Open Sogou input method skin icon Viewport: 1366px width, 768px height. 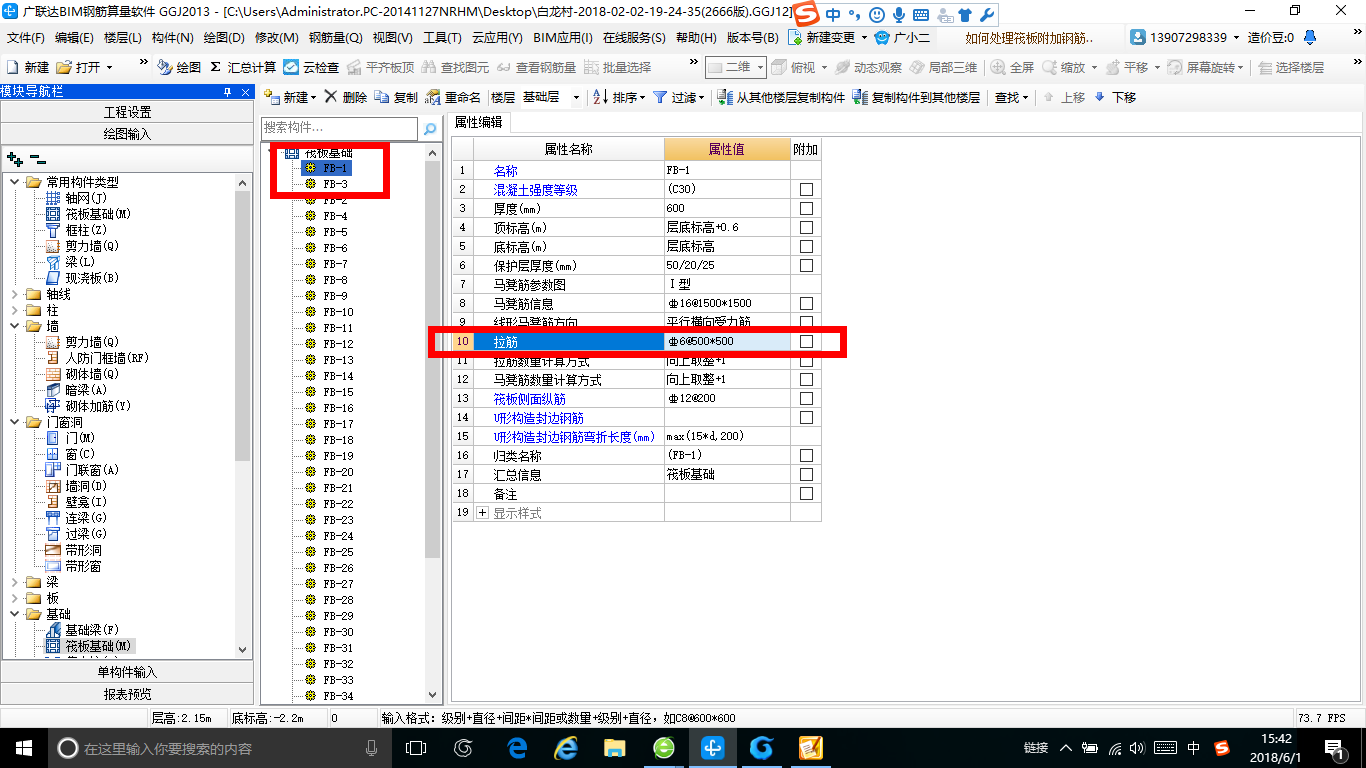tap(964, 15)
